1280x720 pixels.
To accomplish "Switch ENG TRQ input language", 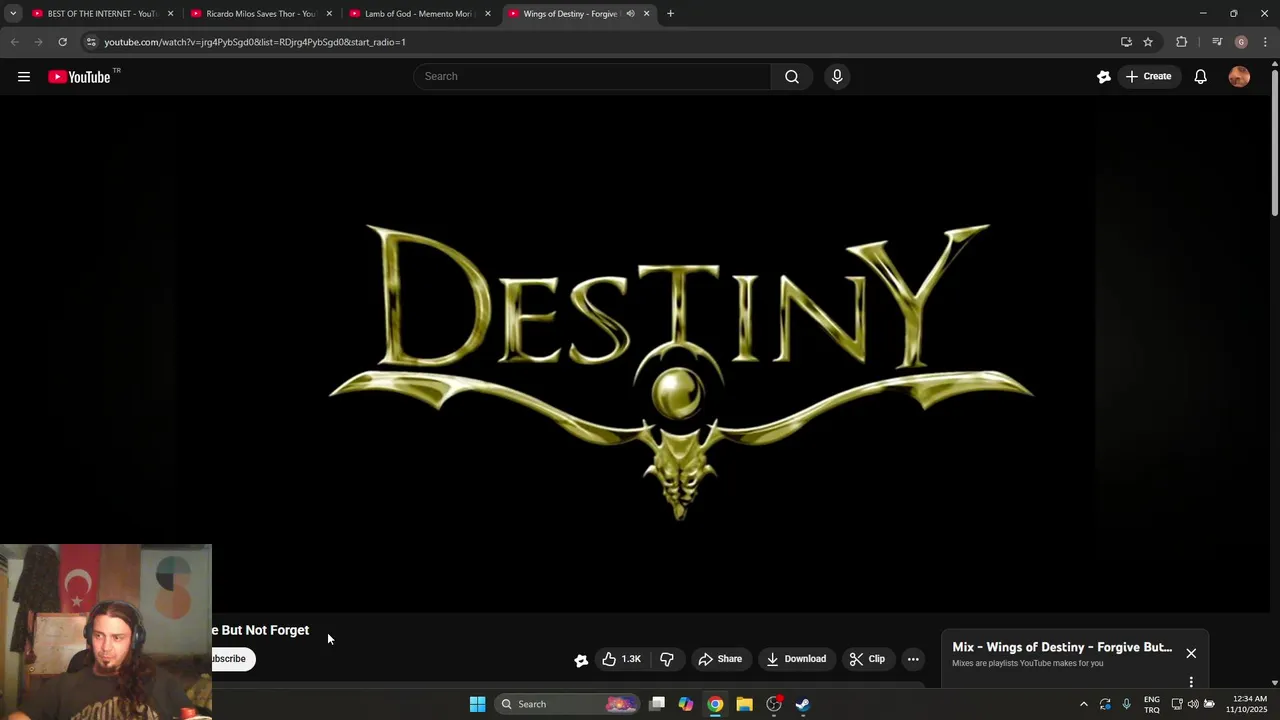I will click(x=1152, y=704).
